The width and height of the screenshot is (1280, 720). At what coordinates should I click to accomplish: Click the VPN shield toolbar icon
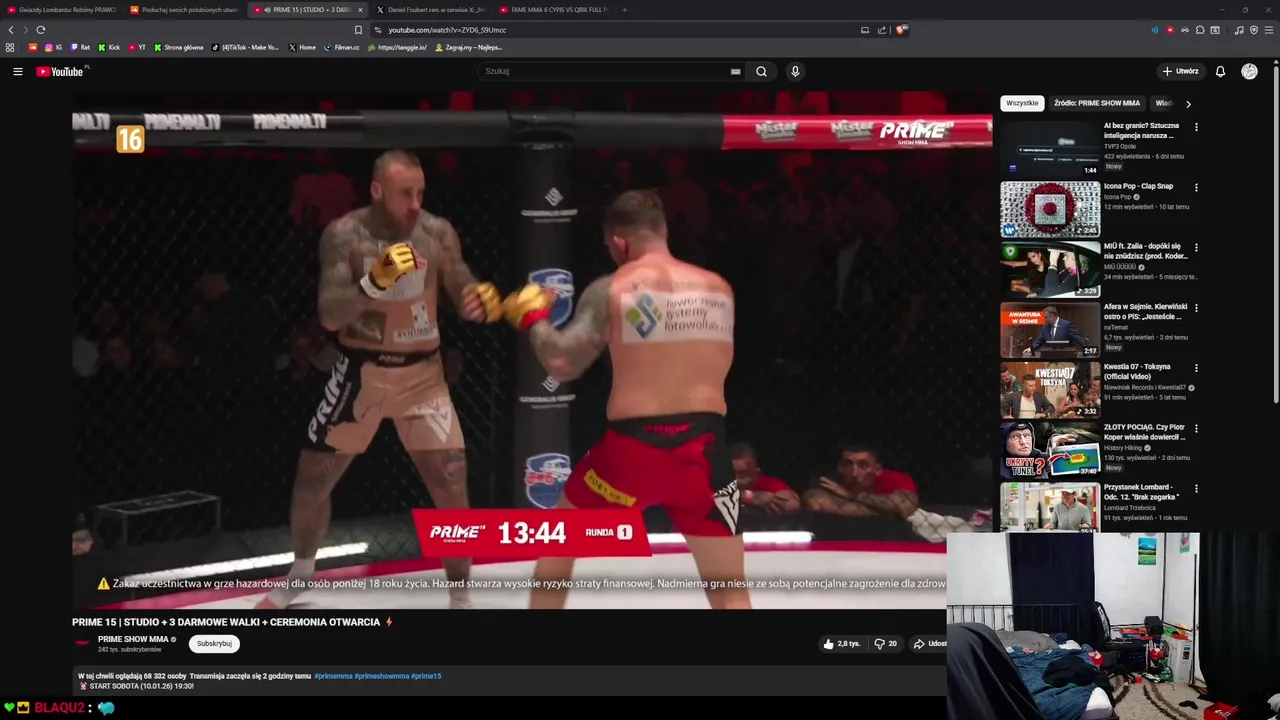coord(1254,30)
